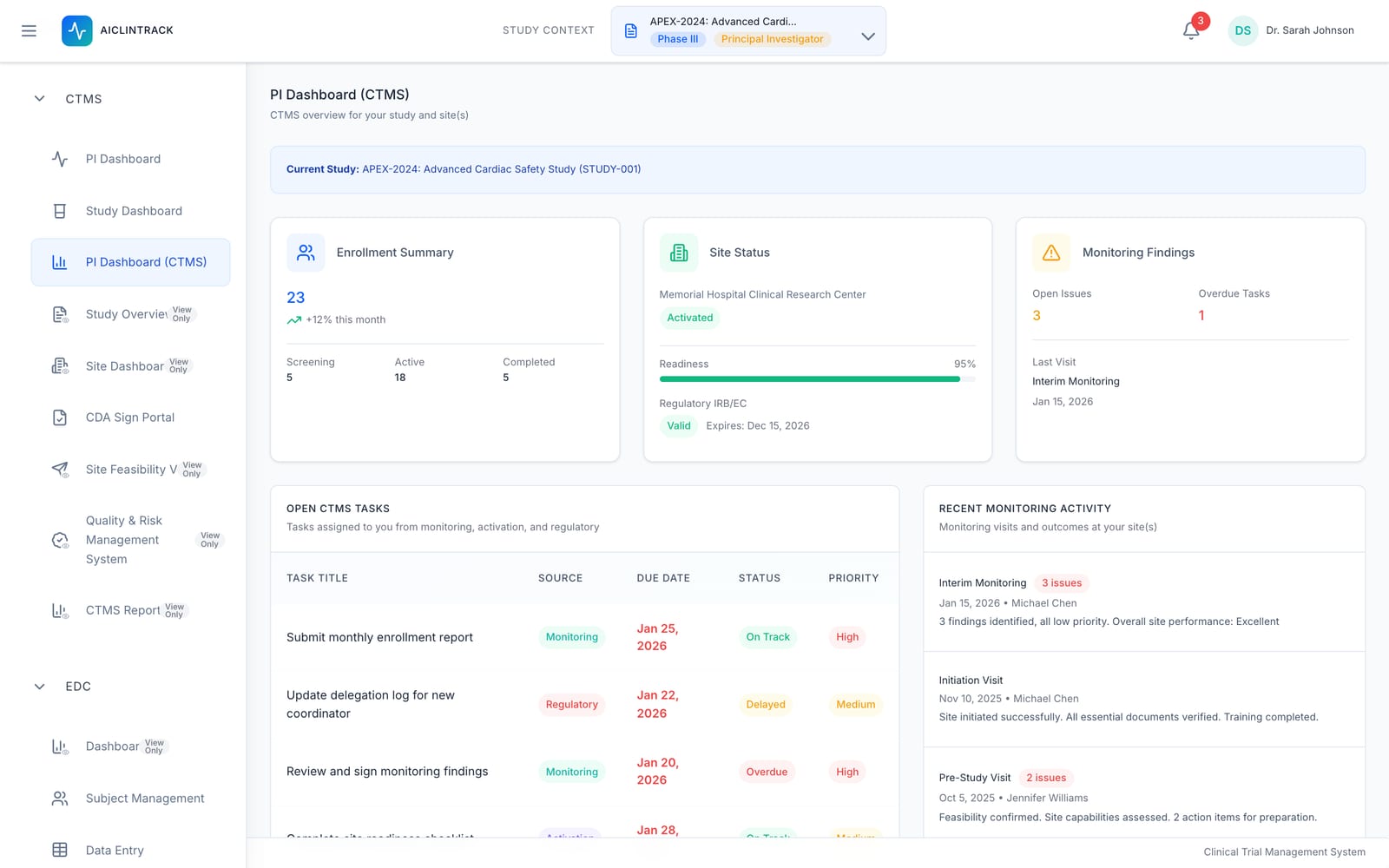Click the Valid regulatory badge
The width and height of the screenshot is (1389, 868).
[x=679, y=425]
